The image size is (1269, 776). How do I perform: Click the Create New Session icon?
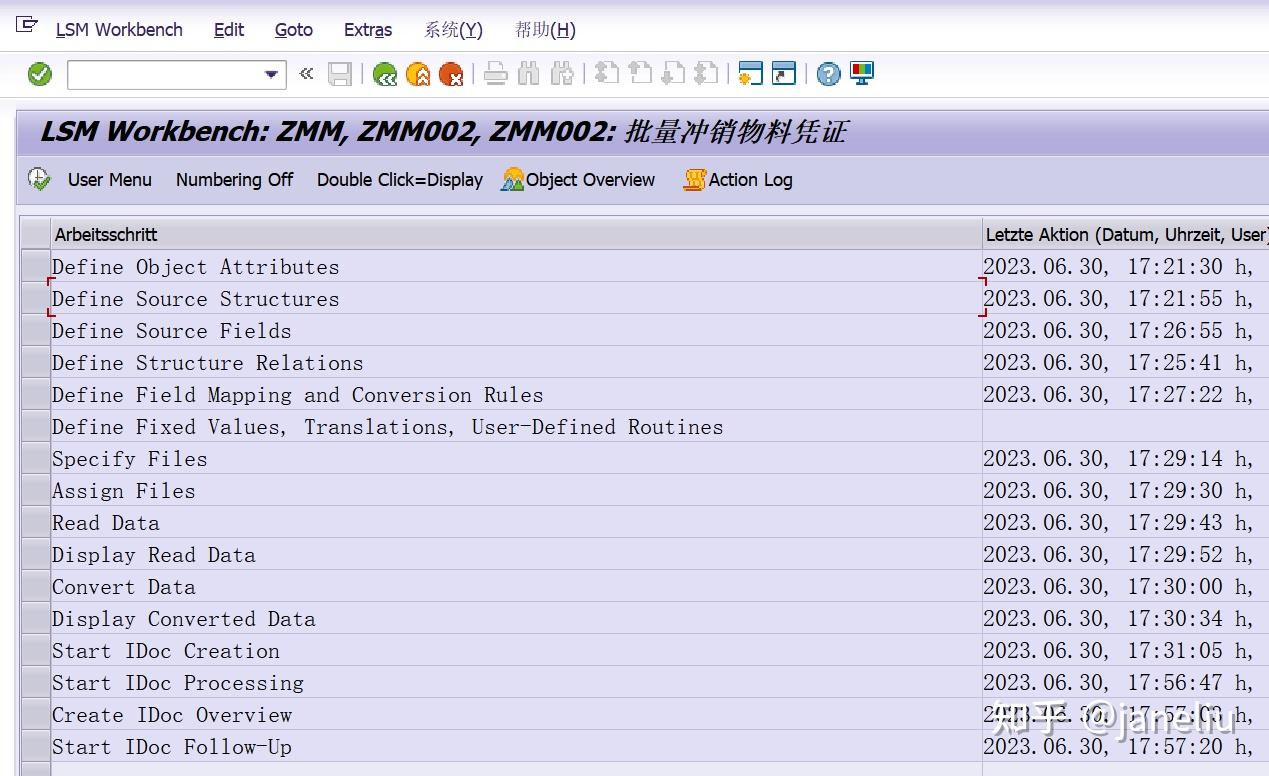click(750, 74)
